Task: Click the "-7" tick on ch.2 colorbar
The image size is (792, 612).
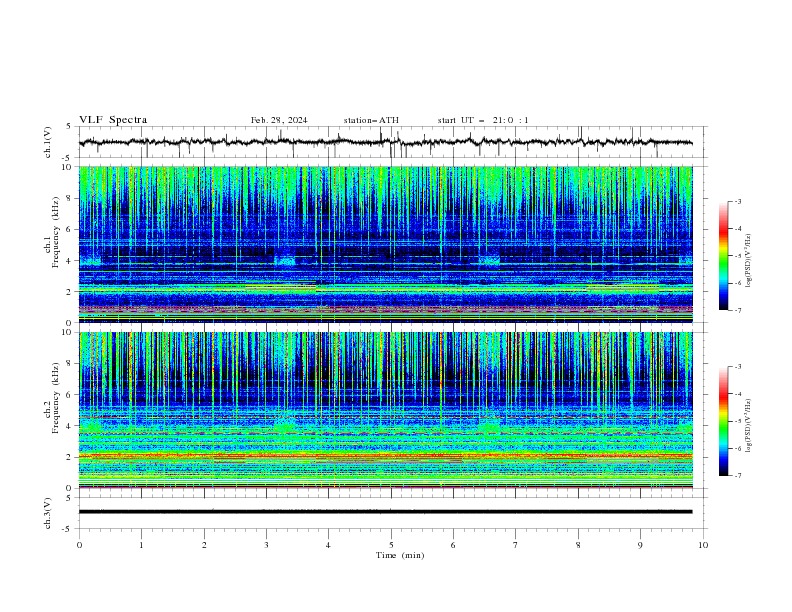Action: click(x=737, y=475)
